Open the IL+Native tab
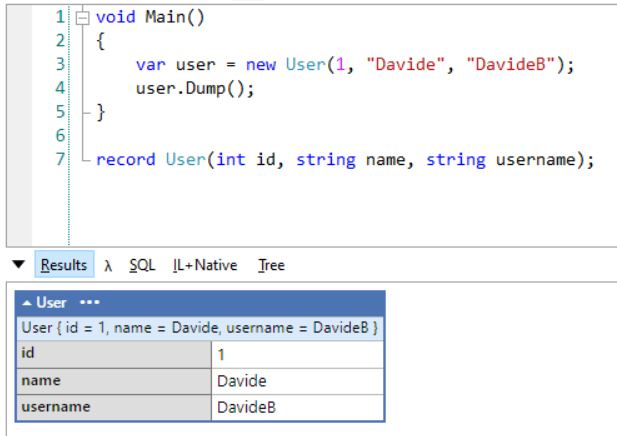Image resolution: width=617 pixels, height=436 pixels. (205, 265)
